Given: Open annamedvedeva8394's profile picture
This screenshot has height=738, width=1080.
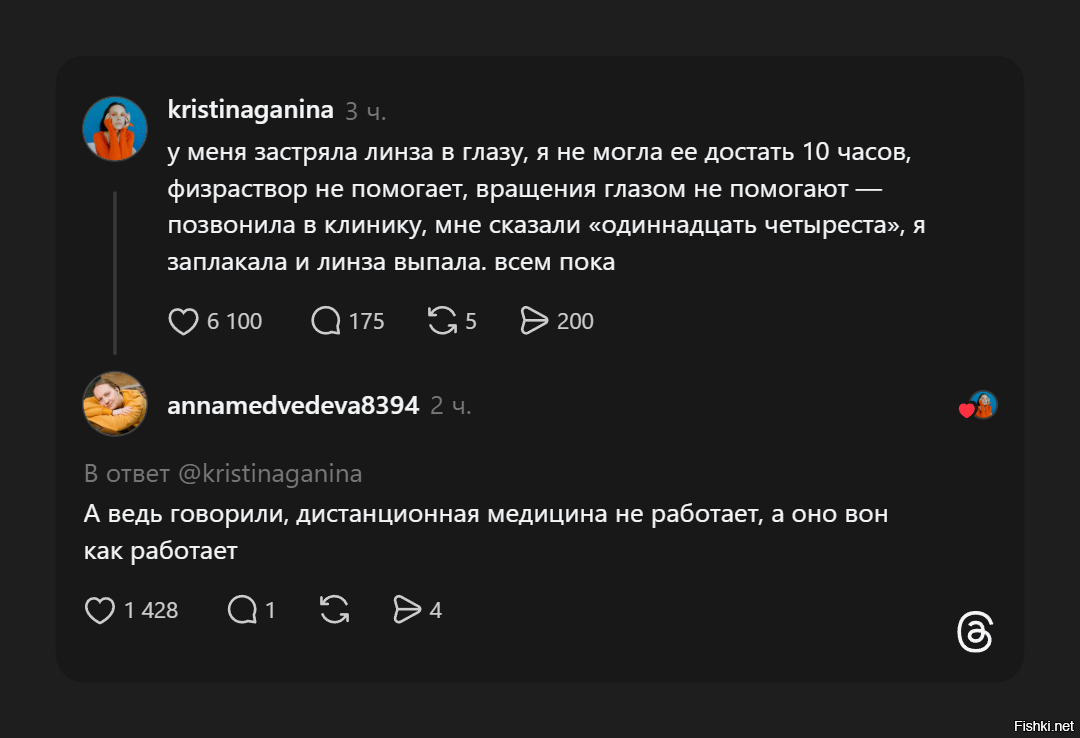Looking at the screenshot, I should coord(115,404).
